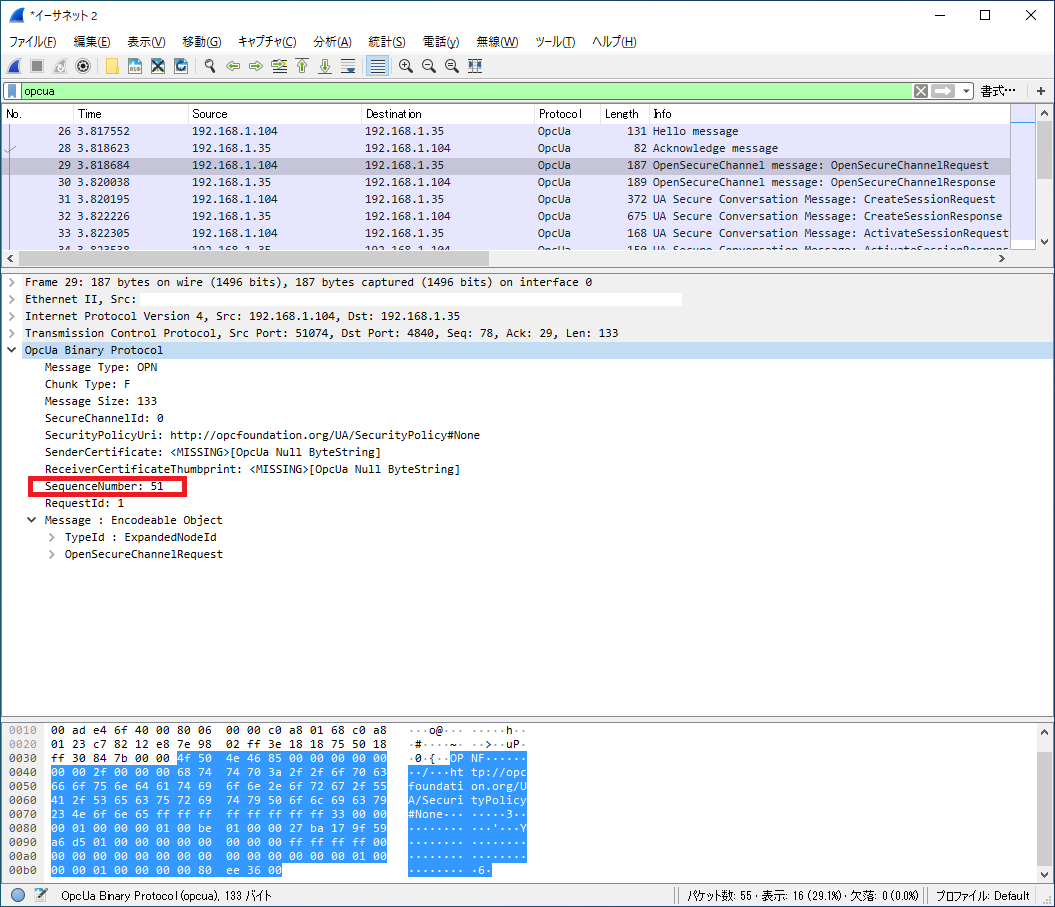Sort packets by Source column header
Screen dimensions: 1055x907
[x=274, y=114]
